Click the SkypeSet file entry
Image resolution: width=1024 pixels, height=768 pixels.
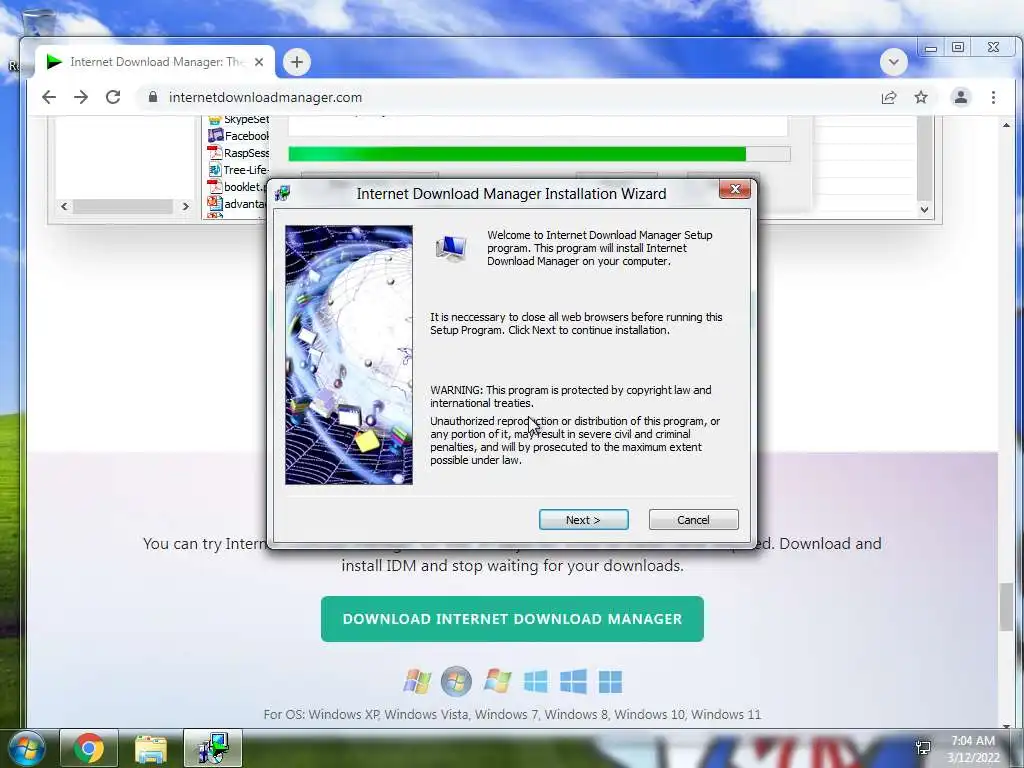(238, 120)
